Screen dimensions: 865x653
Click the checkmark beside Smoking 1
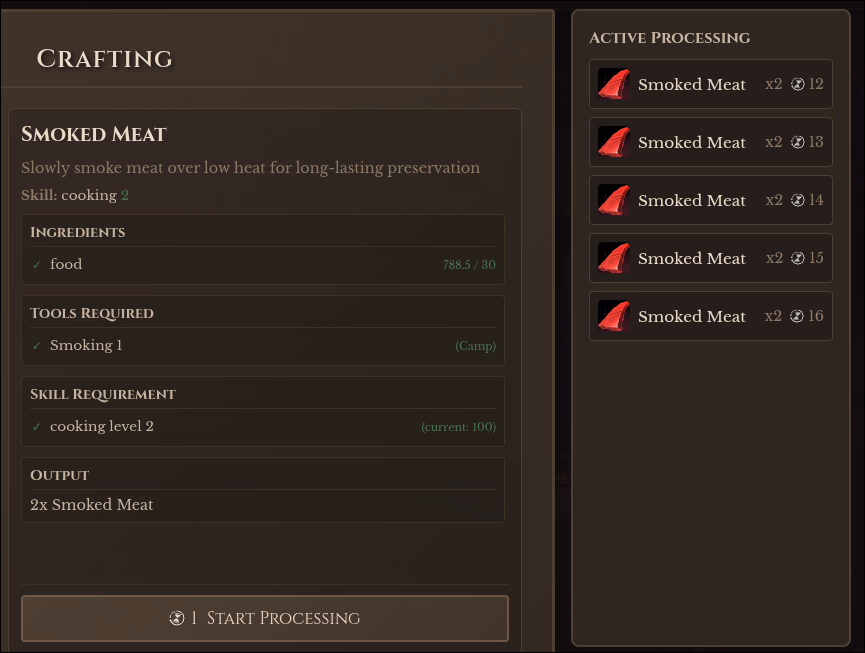pos(37,346)
